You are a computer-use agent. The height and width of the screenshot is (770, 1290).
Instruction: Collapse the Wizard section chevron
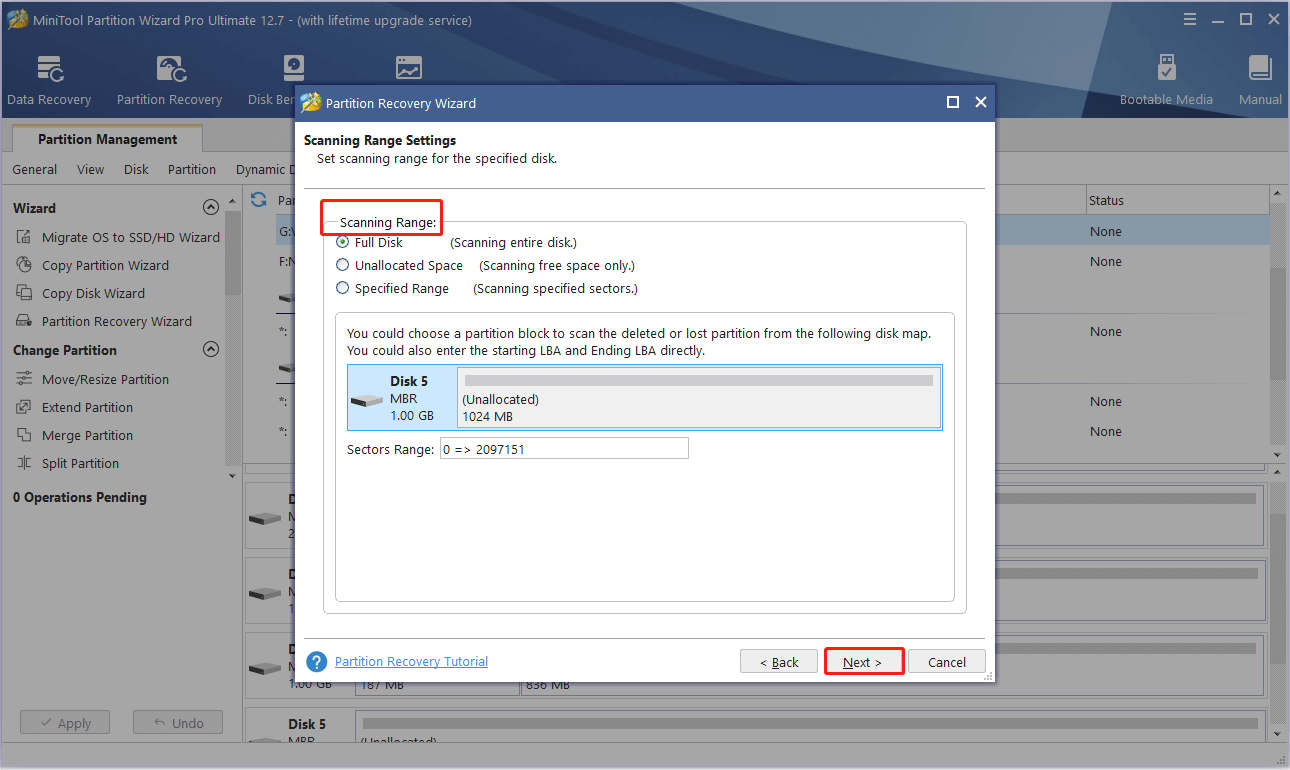point(210,208)
